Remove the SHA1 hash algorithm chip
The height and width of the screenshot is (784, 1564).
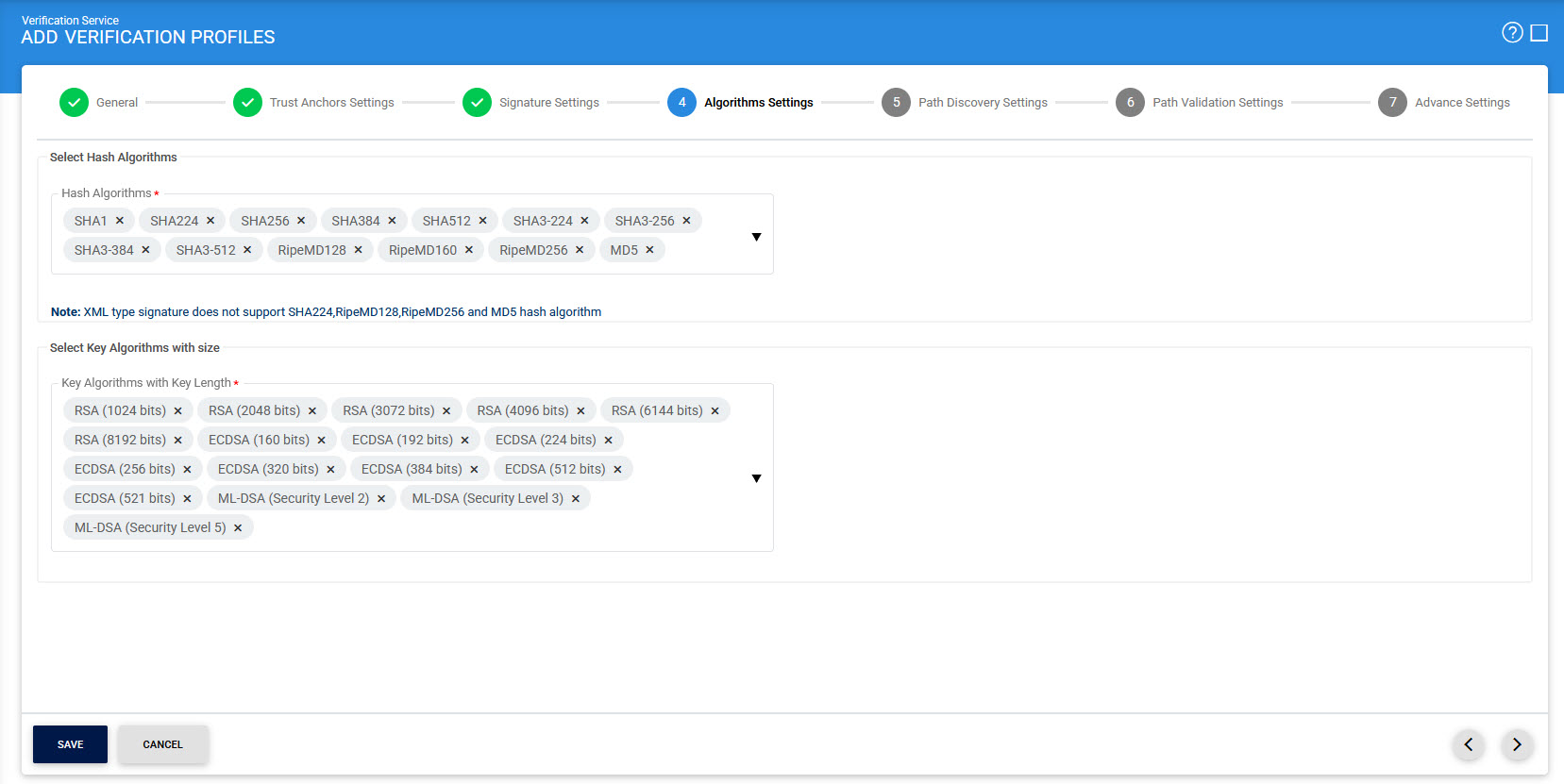(x=120, y=221)
